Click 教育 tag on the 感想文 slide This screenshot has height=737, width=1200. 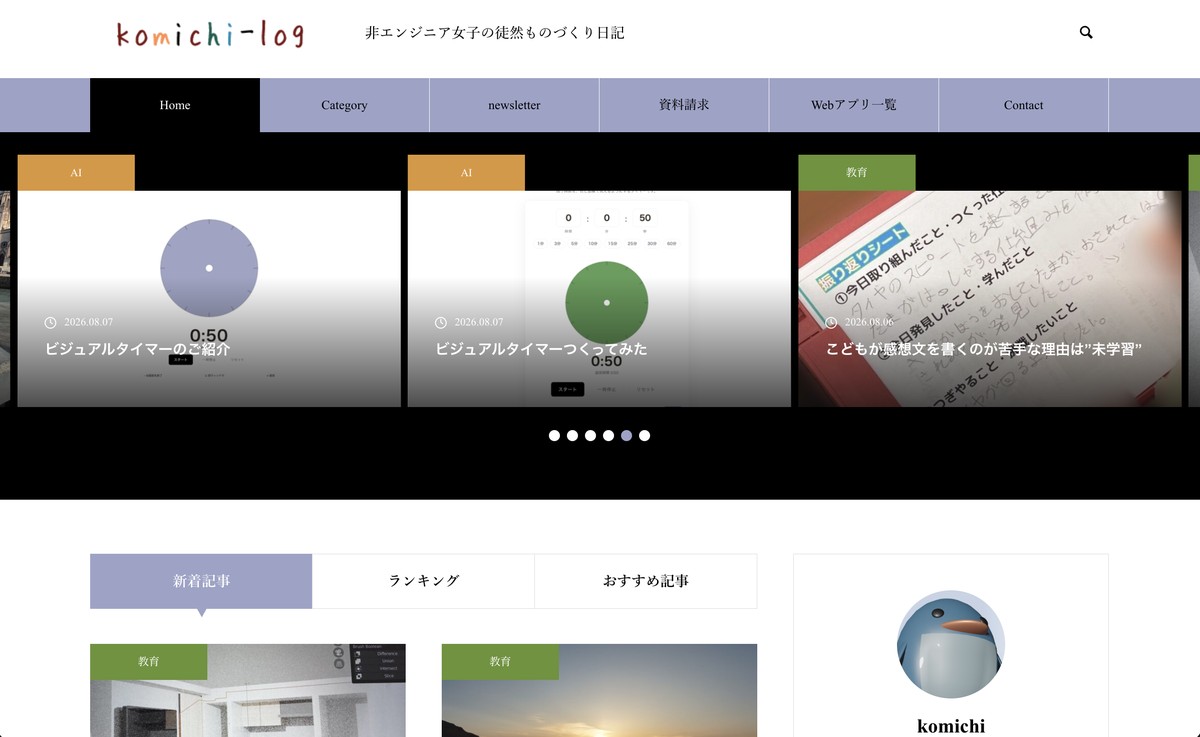857,173
